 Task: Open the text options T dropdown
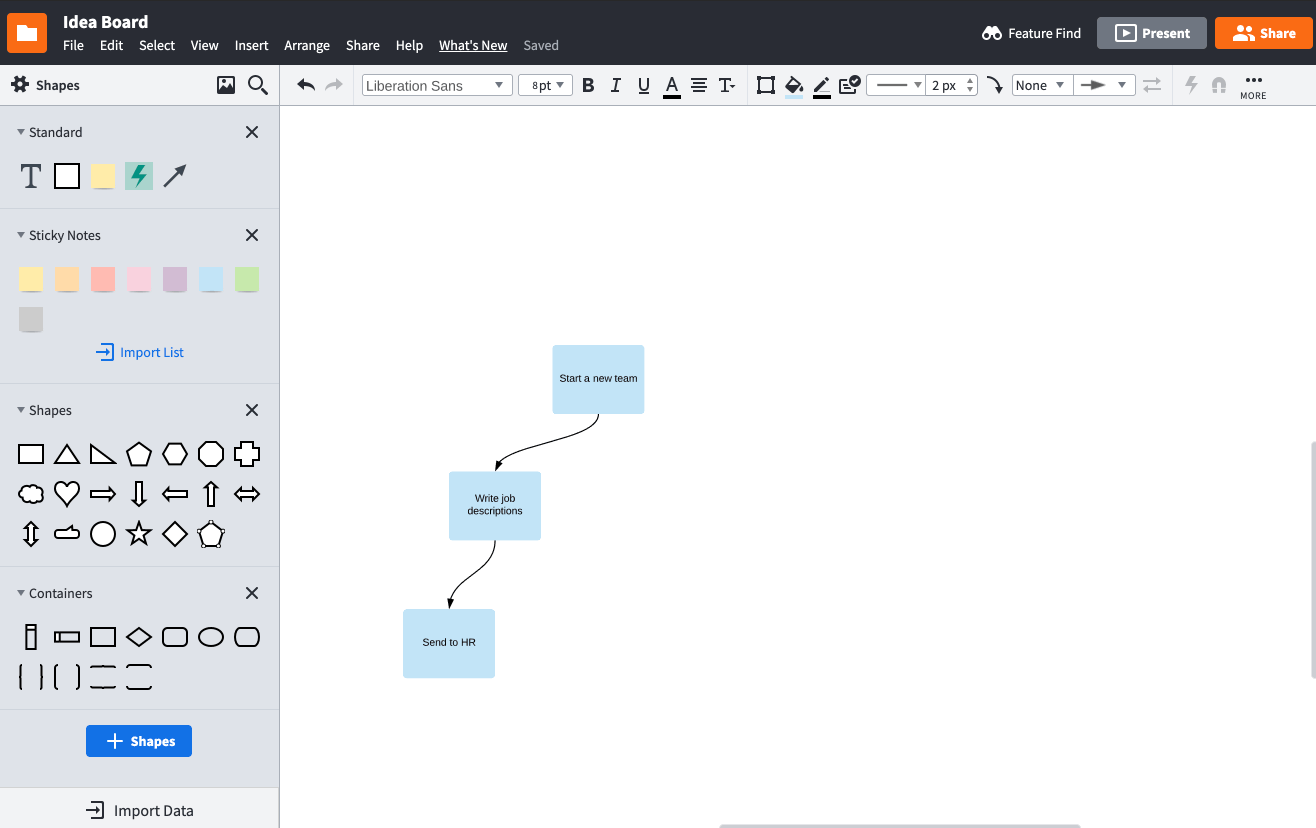tap(727, 85)
